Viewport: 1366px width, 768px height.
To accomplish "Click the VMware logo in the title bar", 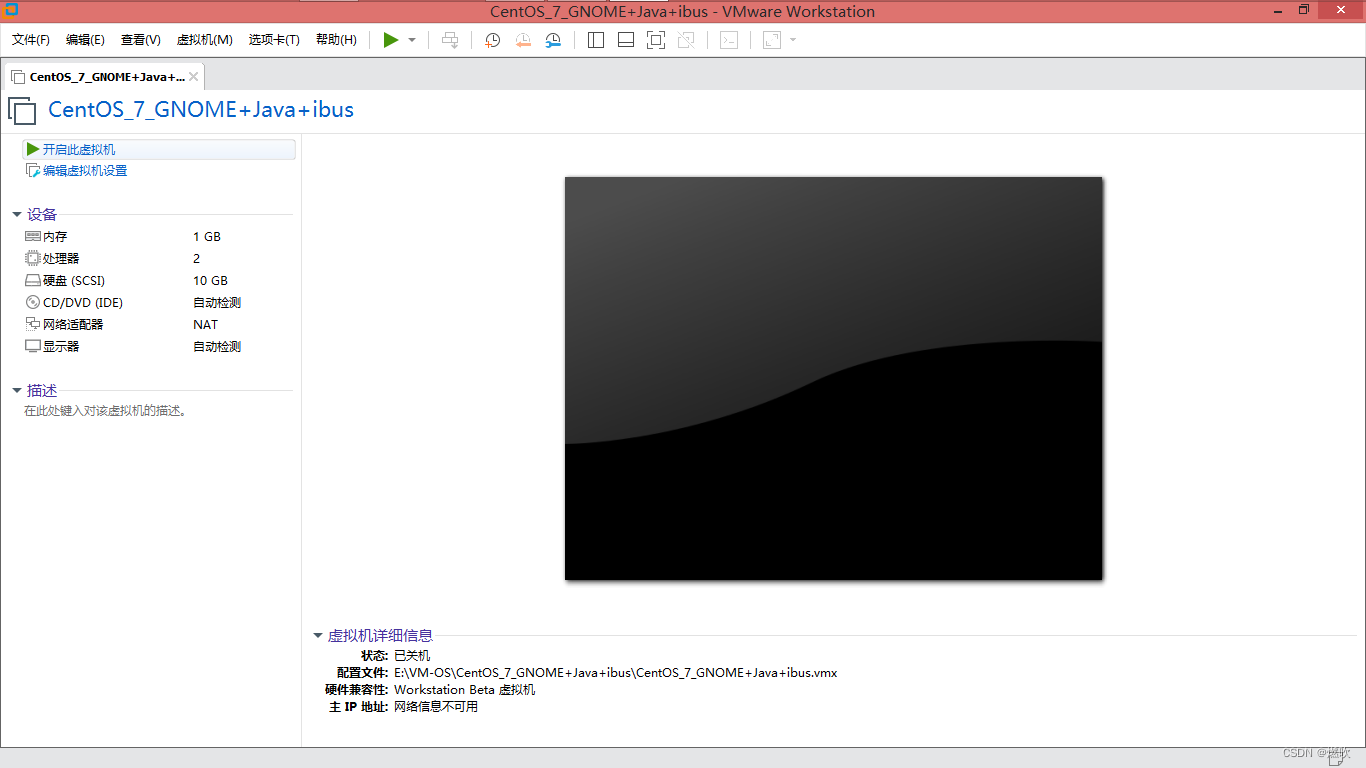I will pos(11,10).
